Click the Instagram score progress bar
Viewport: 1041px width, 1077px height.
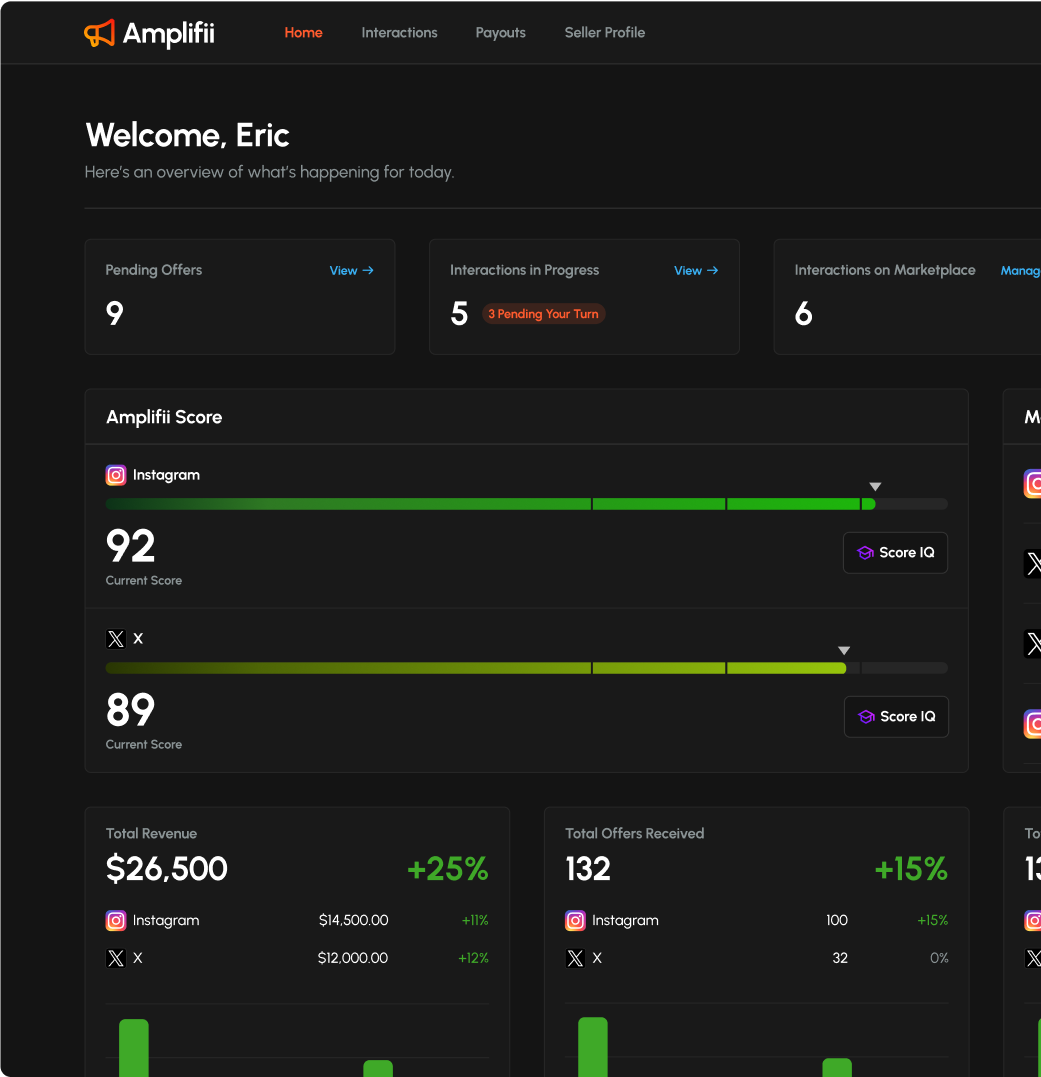pyautogui.click(x=490, y=504)
